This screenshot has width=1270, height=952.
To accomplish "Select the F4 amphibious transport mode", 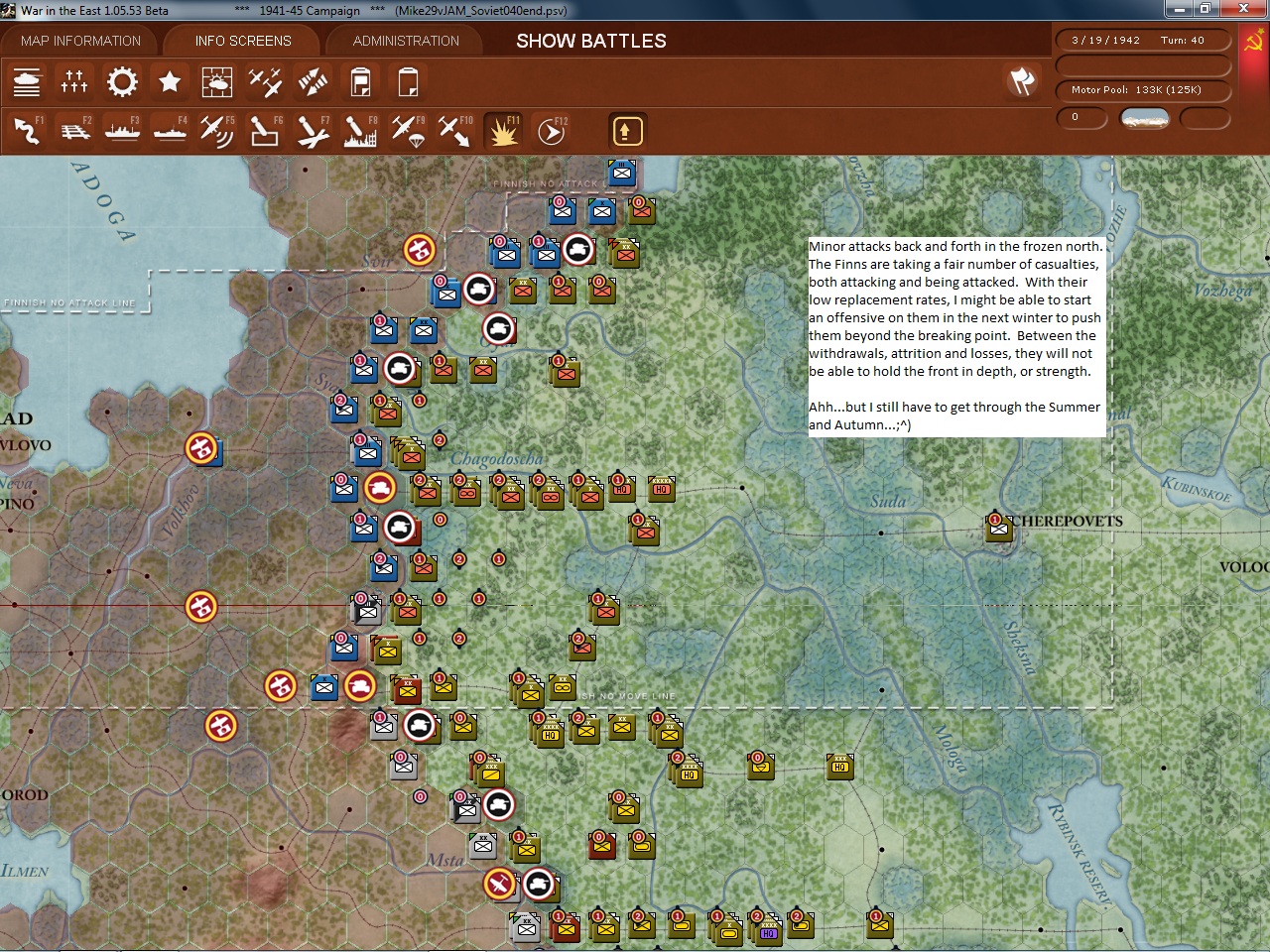I will click(170, 131).
